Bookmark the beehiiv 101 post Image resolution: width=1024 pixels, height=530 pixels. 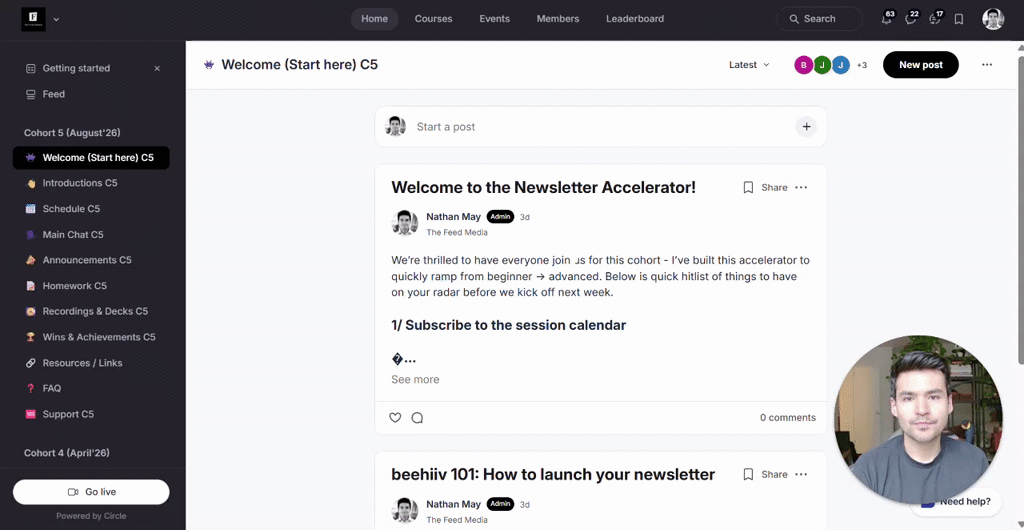[x=748, y=475]
